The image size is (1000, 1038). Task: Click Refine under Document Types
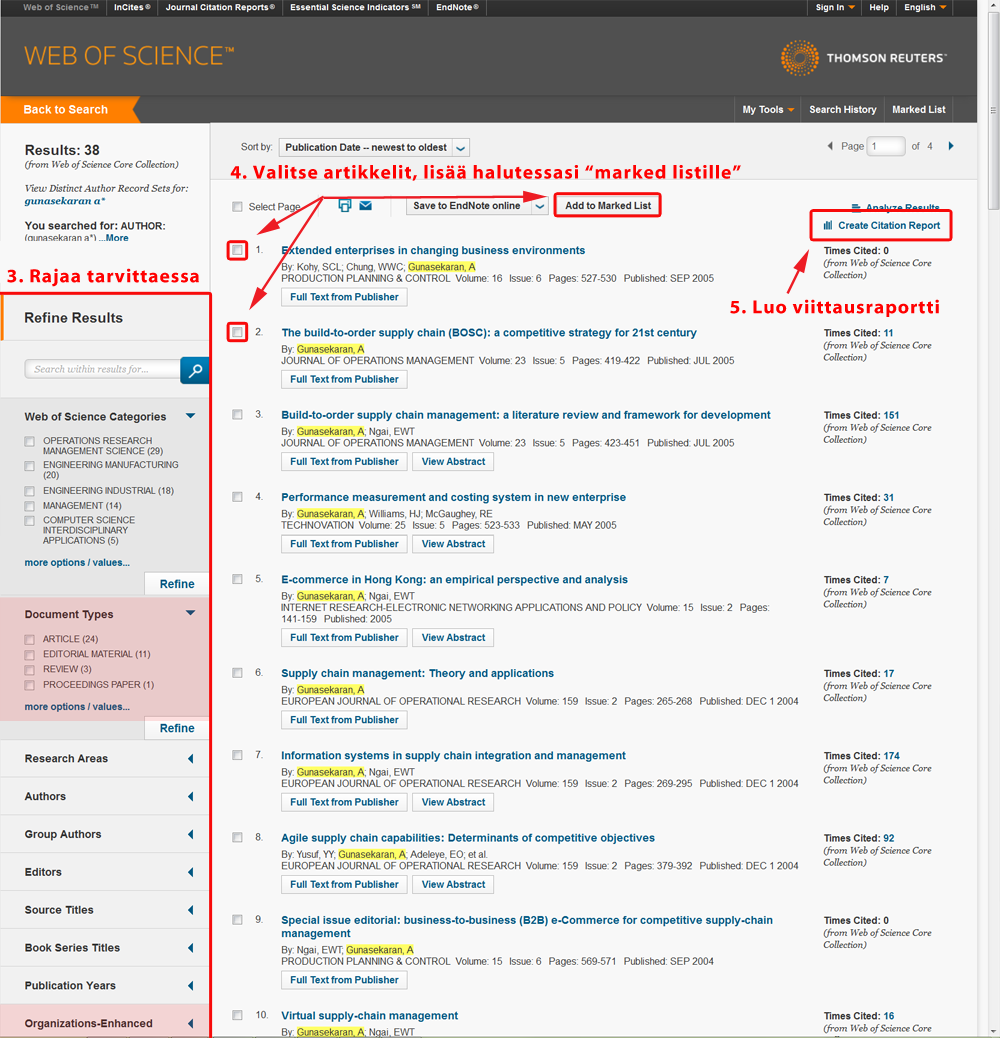pyautogui.click(x=177, y=728)
